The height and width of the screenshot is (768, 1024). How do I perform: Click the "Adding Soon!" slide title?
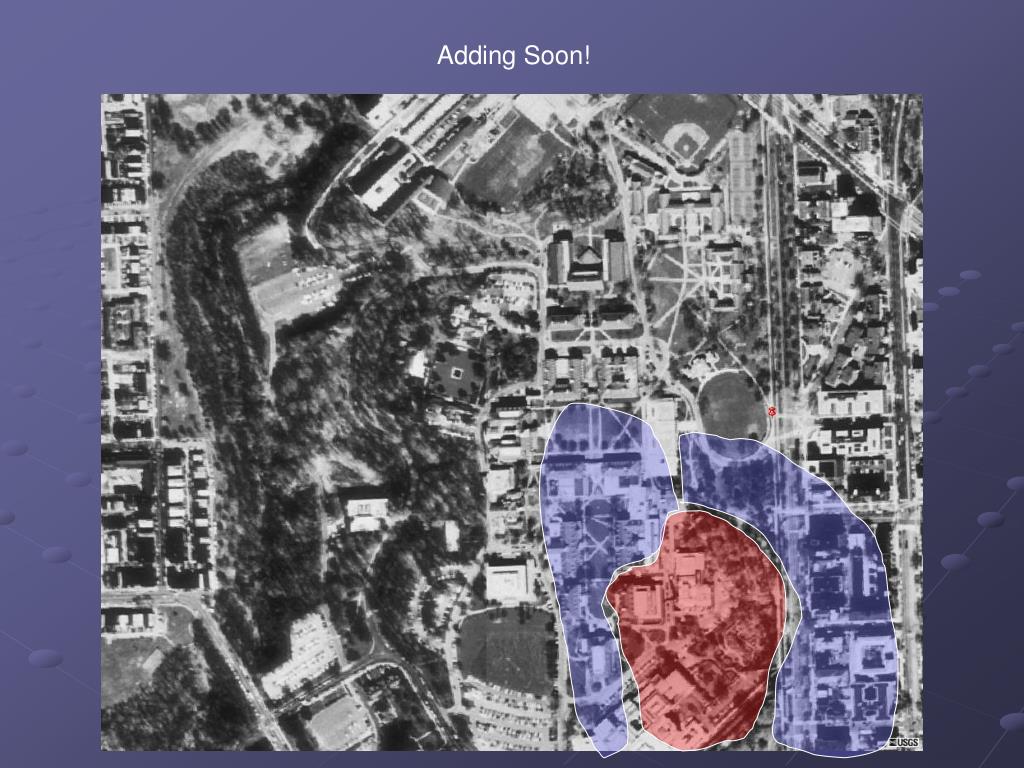point(513,56)
